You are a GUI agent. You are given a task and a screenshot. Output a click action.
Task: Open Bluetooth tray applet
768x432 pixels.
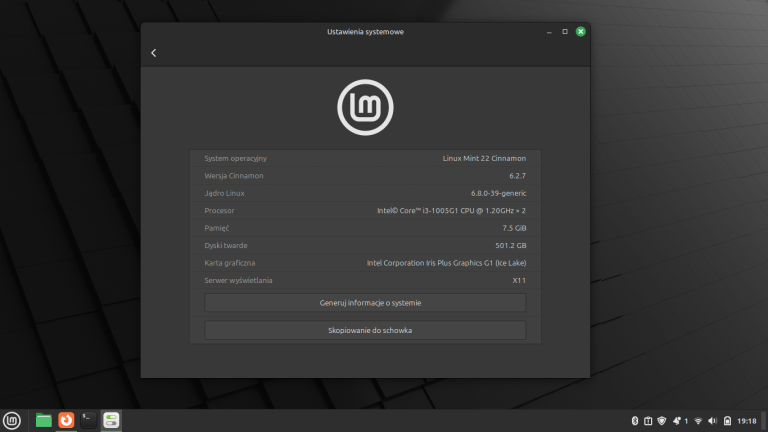pos(635,421)
